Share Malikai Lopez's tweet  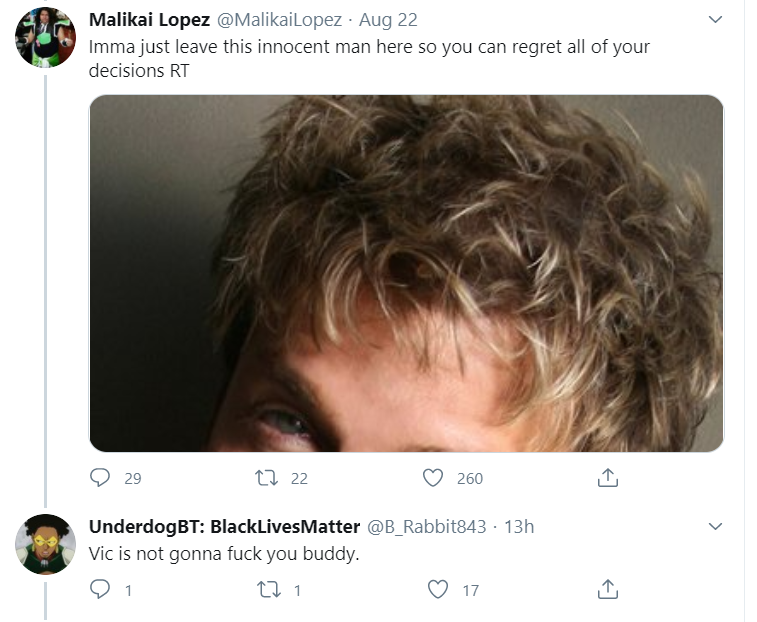pyautogui.click(x=608, y=478)
